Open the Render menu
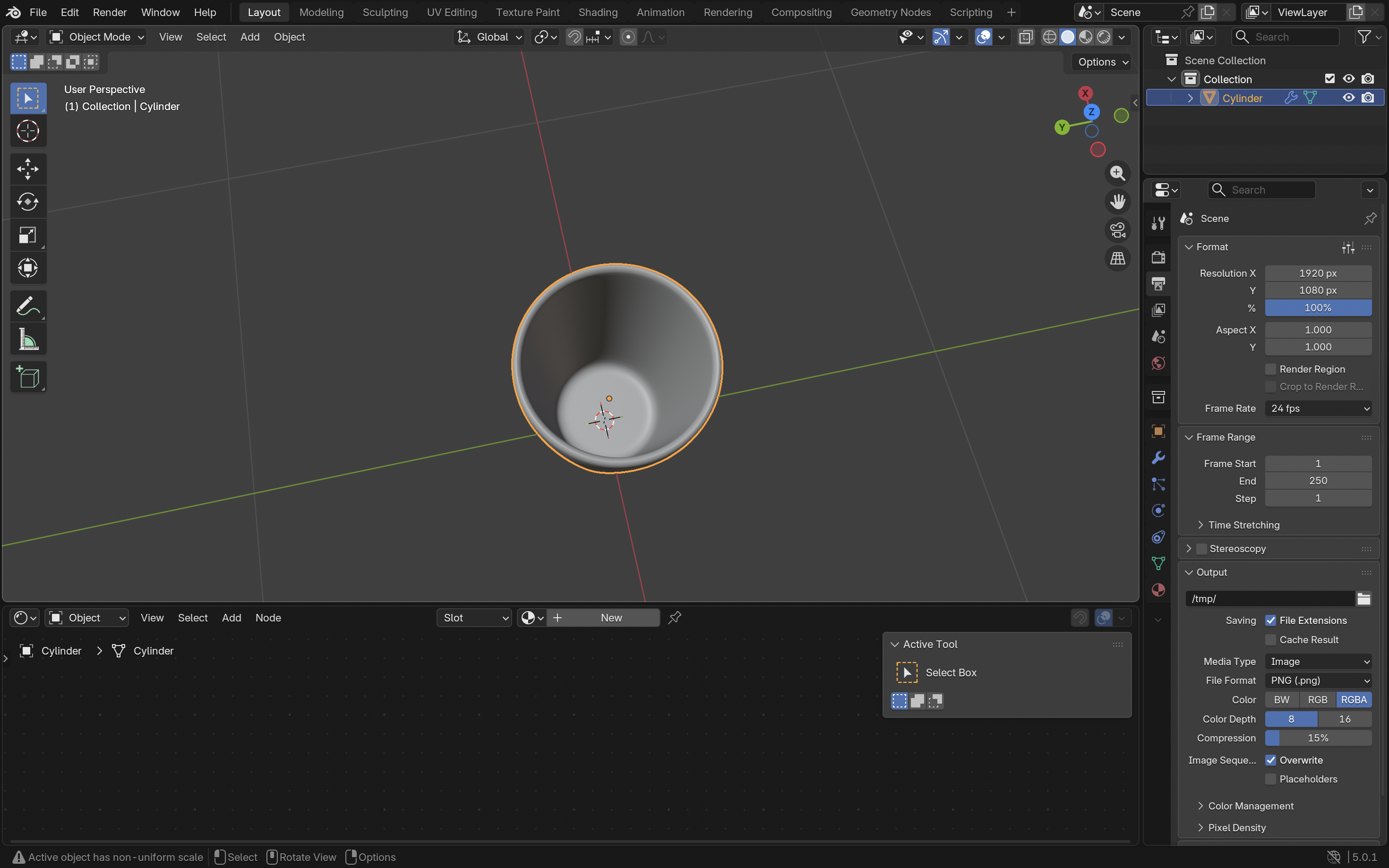Viewport: 1389px width, 868px height. (109, 12)
